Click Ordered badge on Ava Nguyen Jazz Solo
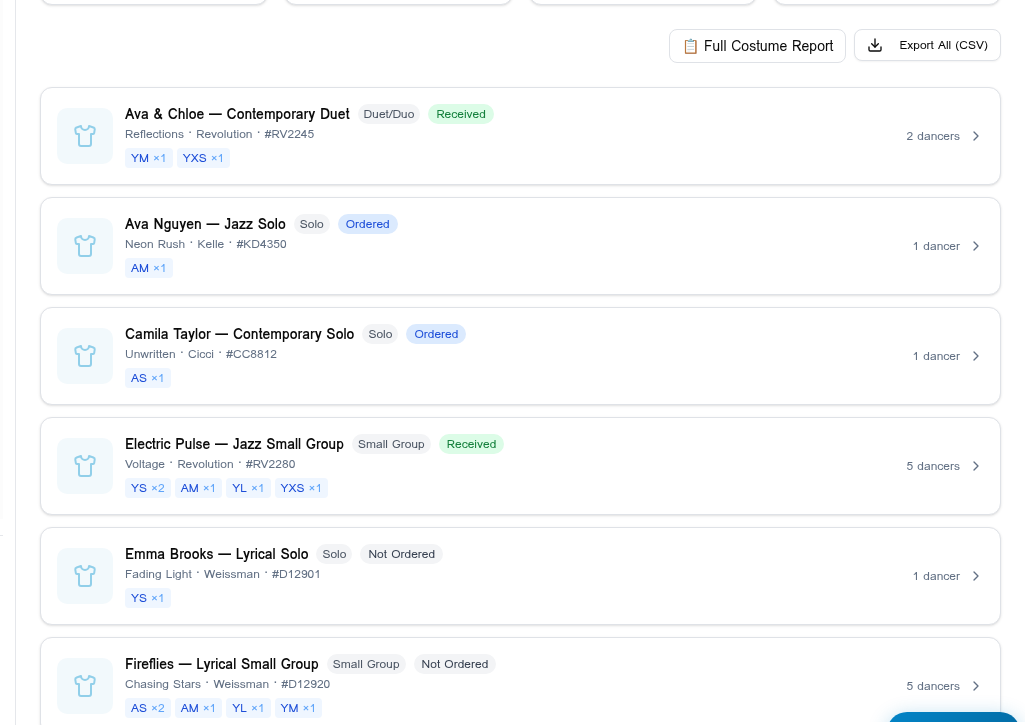 pos(367,224)
